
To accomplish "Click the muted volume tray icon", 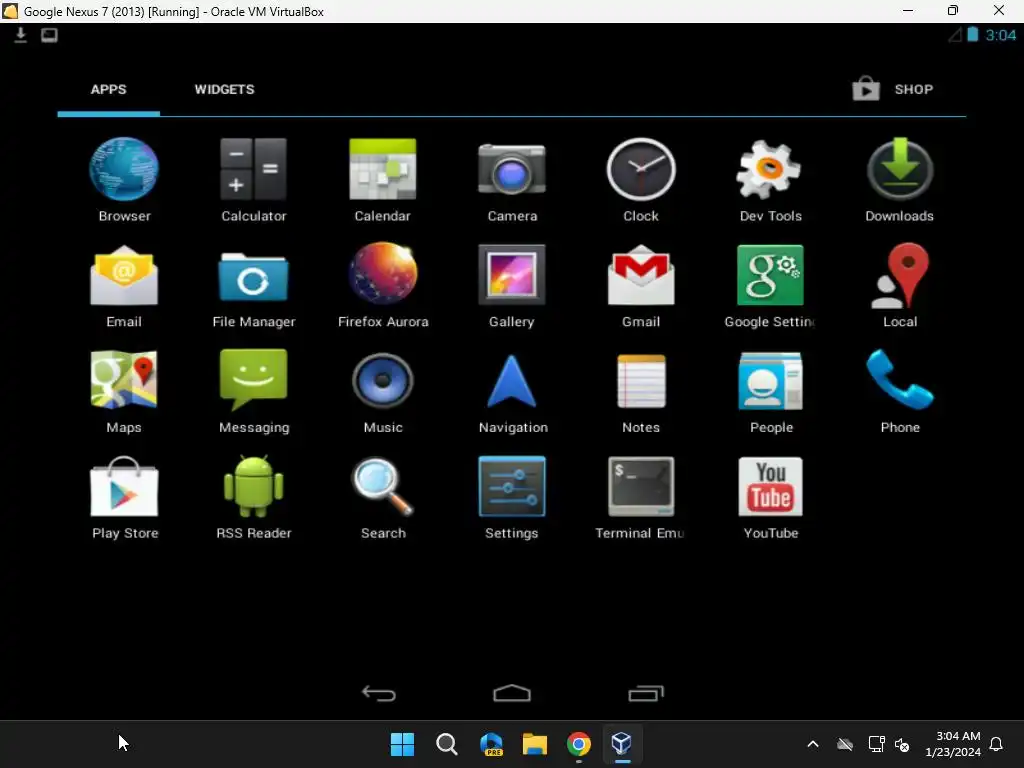I will [x=902, y=744].
